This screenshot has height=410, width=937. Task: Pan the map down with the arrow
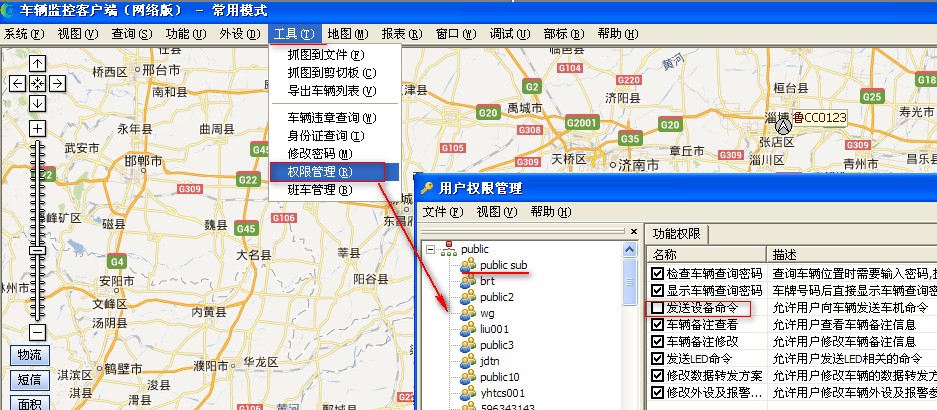(x=37, y=103)
